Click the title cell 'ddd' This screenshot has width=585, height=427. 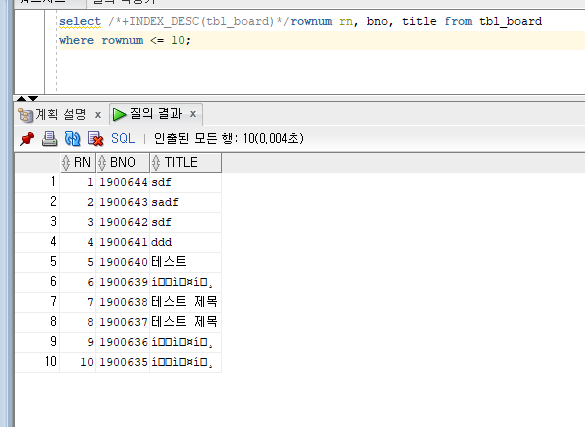coord(186,242)
